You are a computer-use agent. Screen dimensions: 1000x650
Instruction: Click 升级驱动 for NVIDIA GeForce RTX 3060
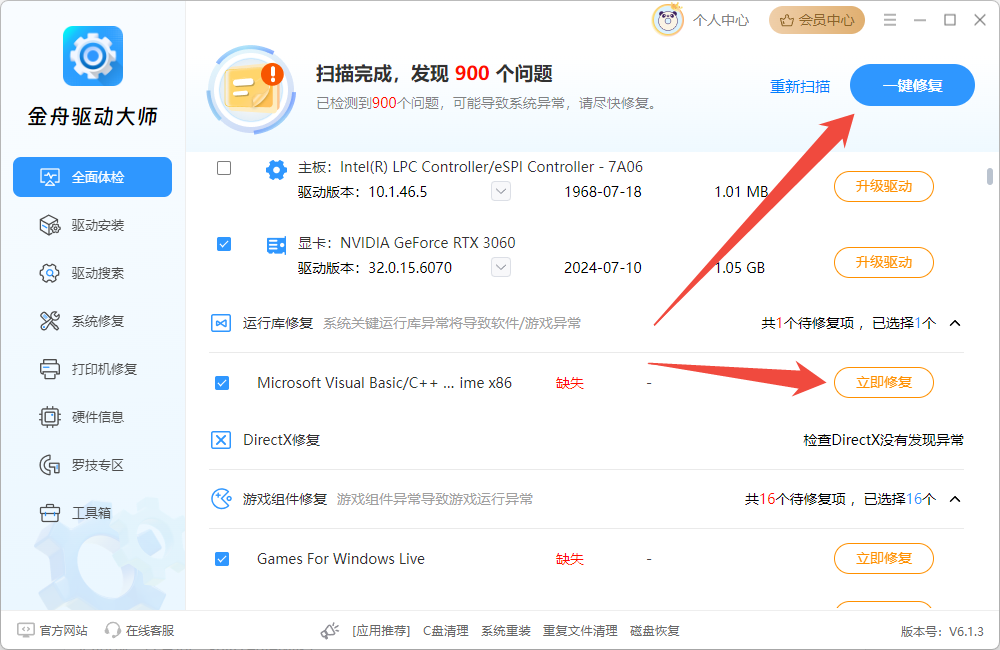pyautogui.click(x=884, y=262)
